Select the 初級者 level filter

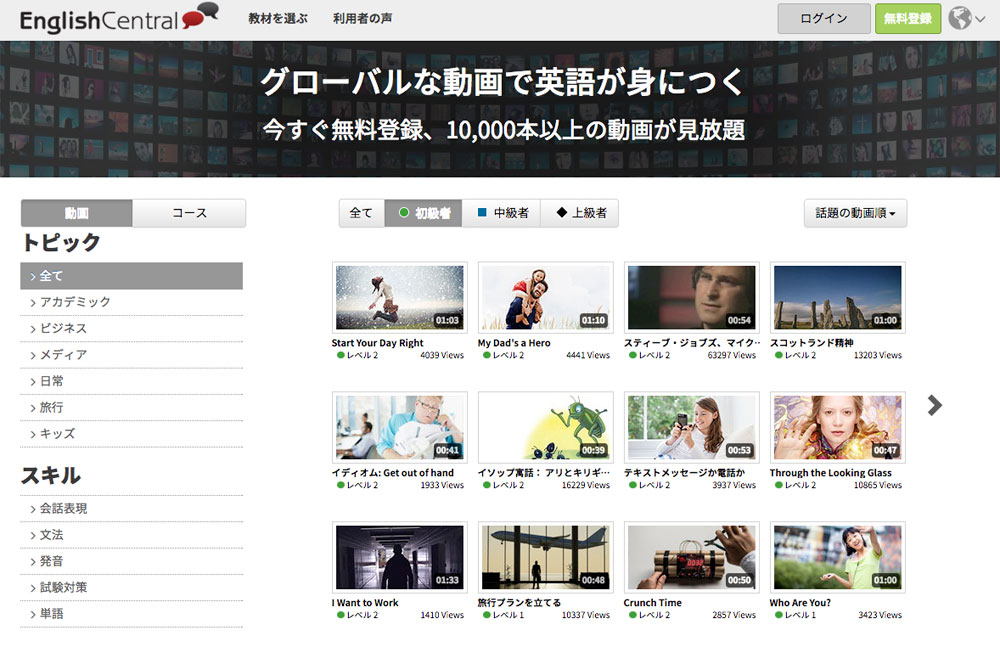point(423,213)
